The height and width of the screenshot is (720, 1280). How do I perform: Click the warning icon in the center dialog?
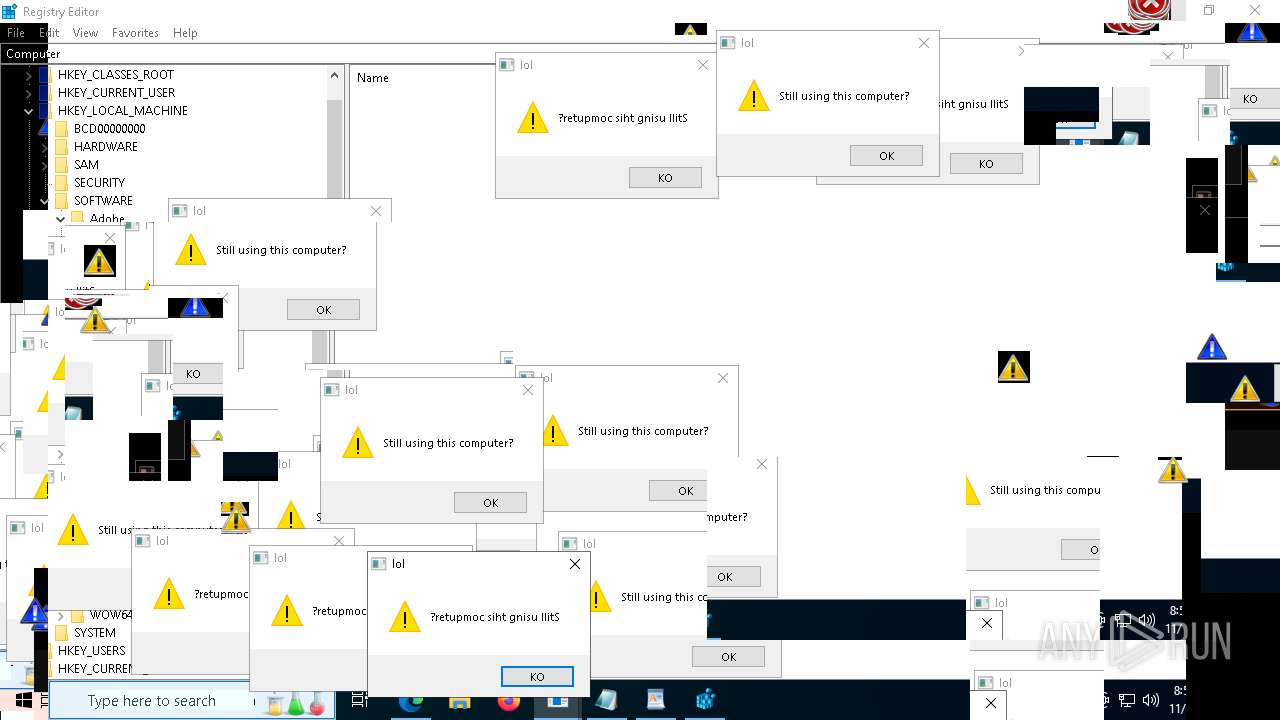tap(357, 443)
